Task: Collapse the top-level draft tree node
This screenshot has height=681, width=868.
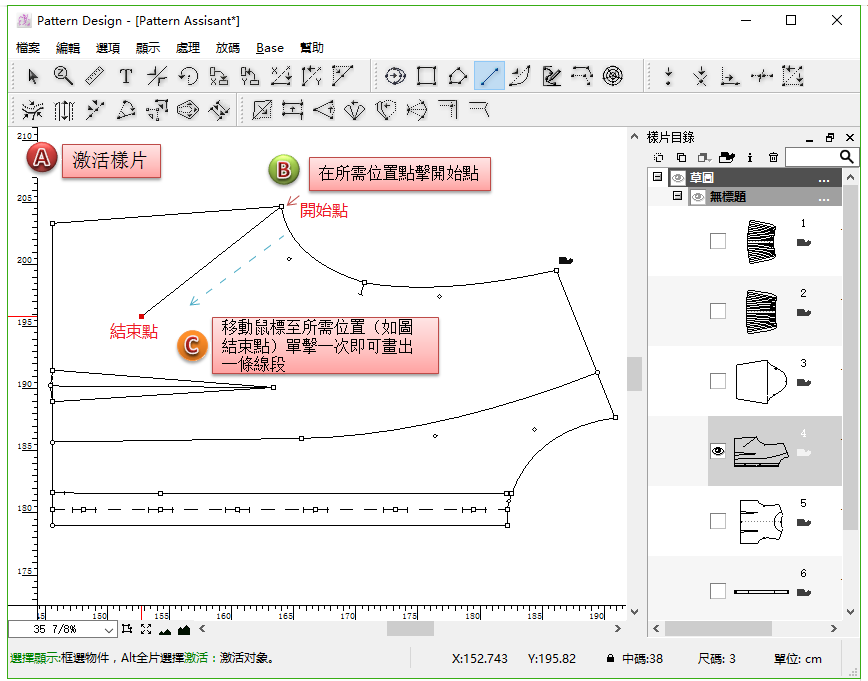Action: 657,177
